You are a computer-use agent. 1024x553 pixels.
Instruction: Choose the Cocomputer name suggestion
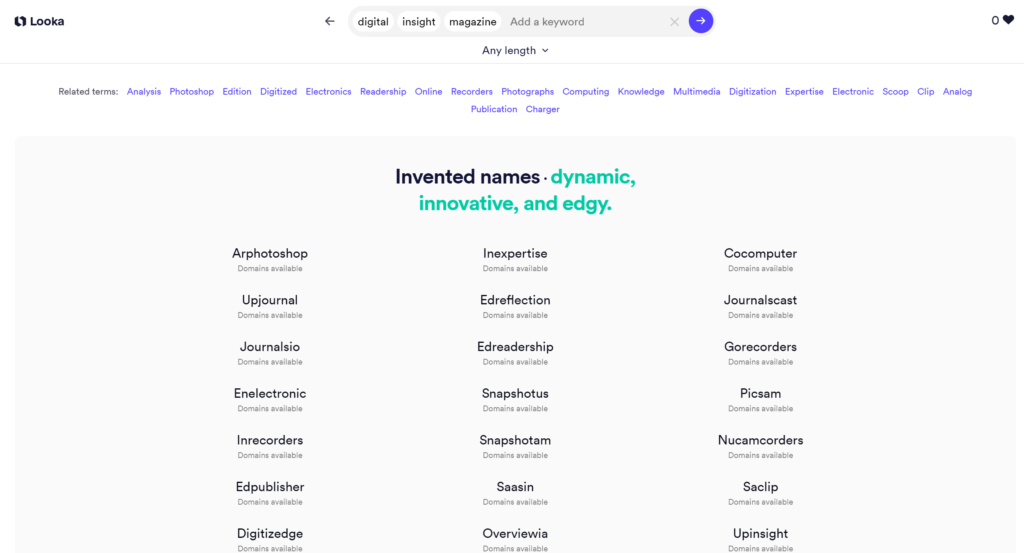click(x=760, y=254)
